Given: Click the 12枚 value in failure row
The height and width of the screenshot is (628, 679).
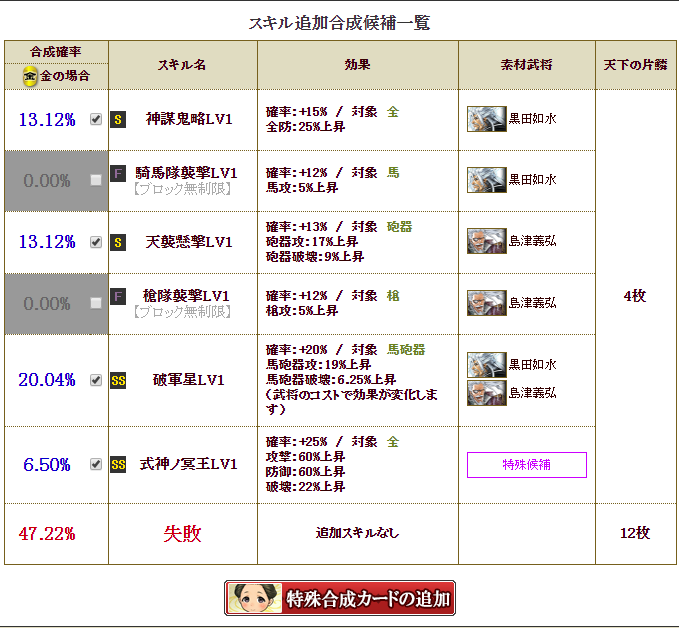Looking at the screenshot, I should 635,533.
